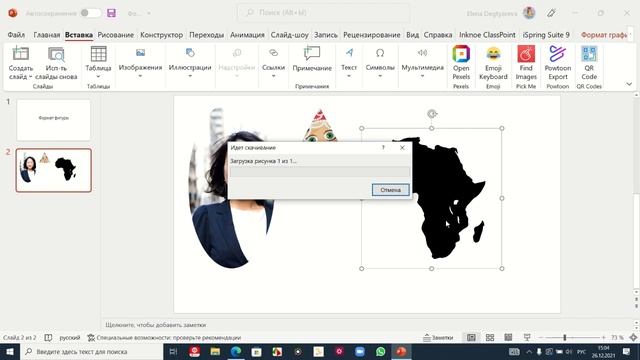Close the download dialog with X
640x360 pixels.
pos(402,148)
